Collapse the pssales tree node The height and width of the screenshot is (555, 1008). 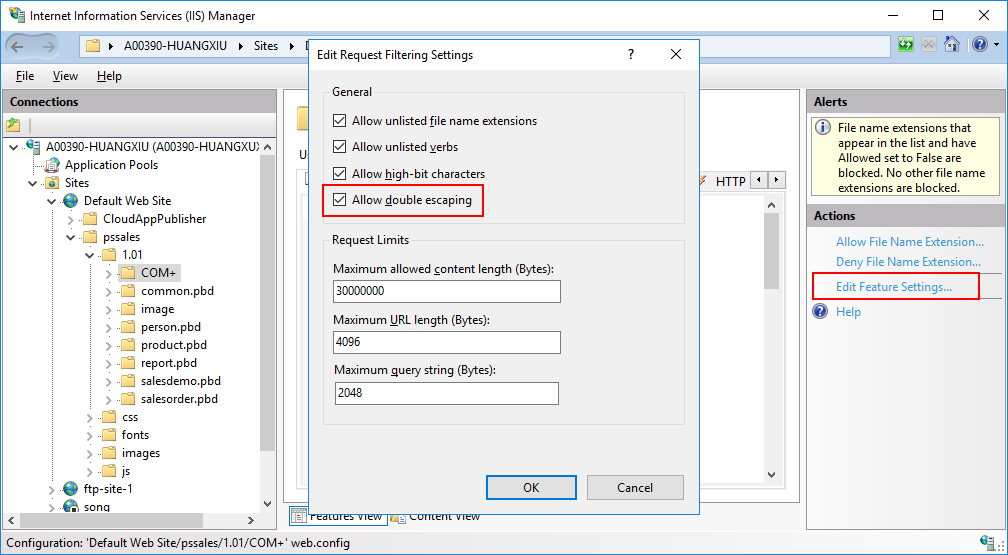[72, 237]
